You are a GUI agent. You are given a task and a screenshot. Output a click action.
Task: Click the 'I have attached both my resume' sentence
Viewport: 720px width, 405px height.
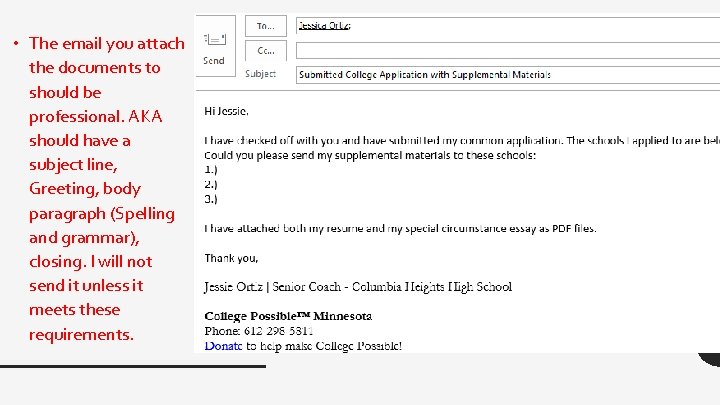pos(400,229)
